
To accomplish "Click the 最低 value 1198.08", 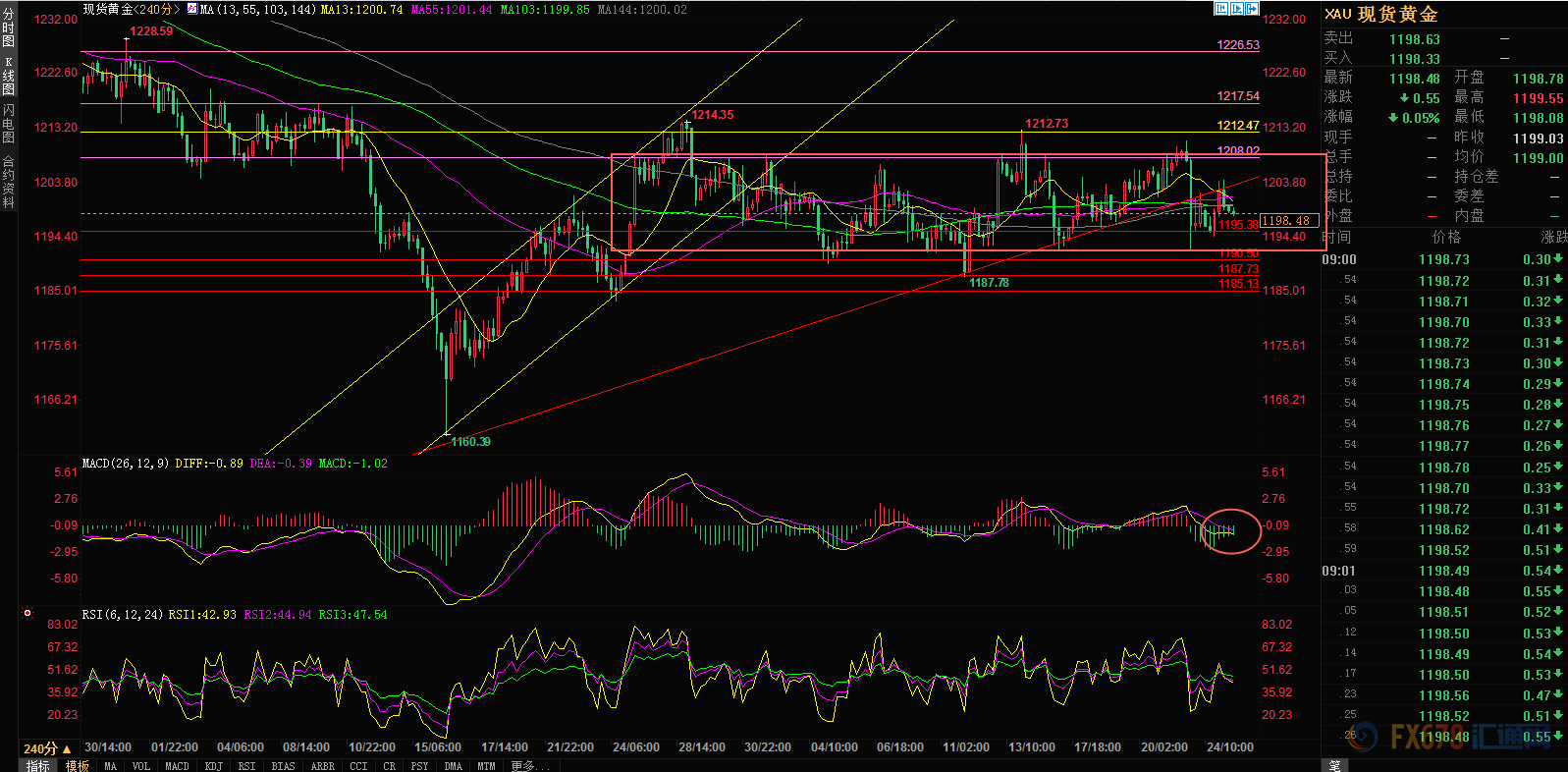I will click(1538, 118).
